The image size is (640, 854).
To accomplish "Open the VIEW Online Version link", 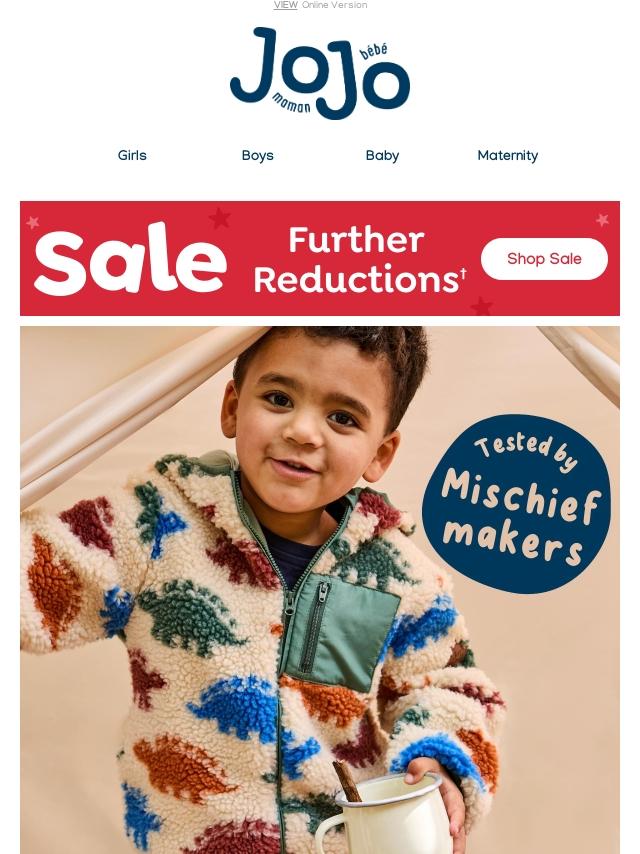I will [320, 5].
